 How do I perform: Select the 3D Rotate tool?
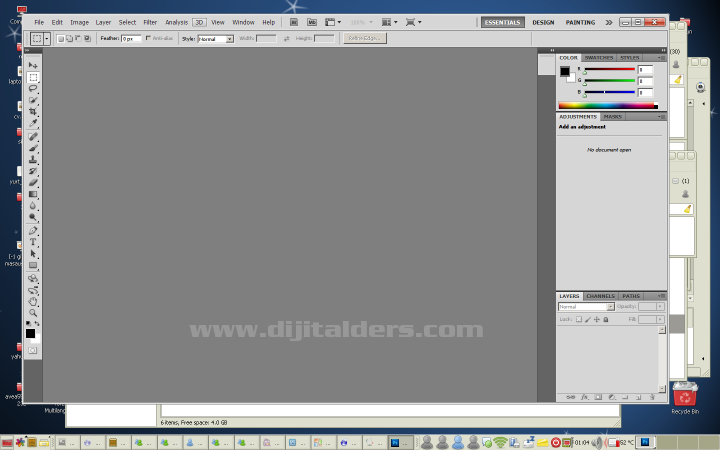[x=33, y=279]
